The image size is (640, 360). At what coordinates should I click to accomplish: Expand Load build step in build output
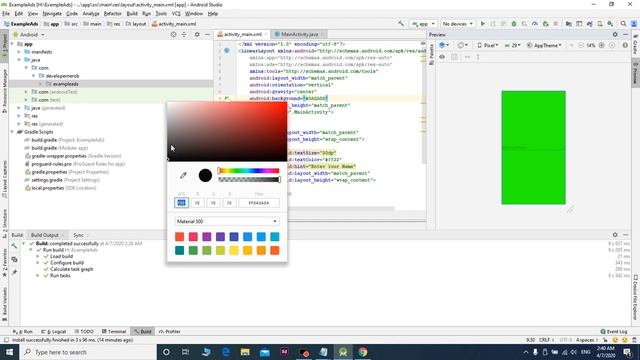pos(38,256)
